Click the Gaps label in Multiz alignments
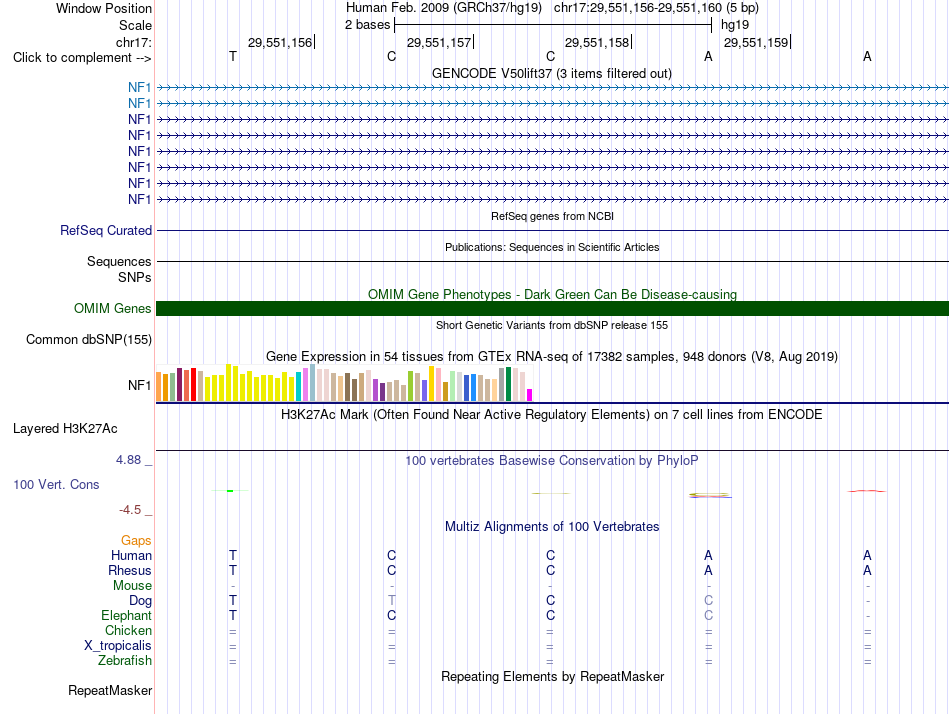Screen dimensions: 950x714 pos(136,540)
